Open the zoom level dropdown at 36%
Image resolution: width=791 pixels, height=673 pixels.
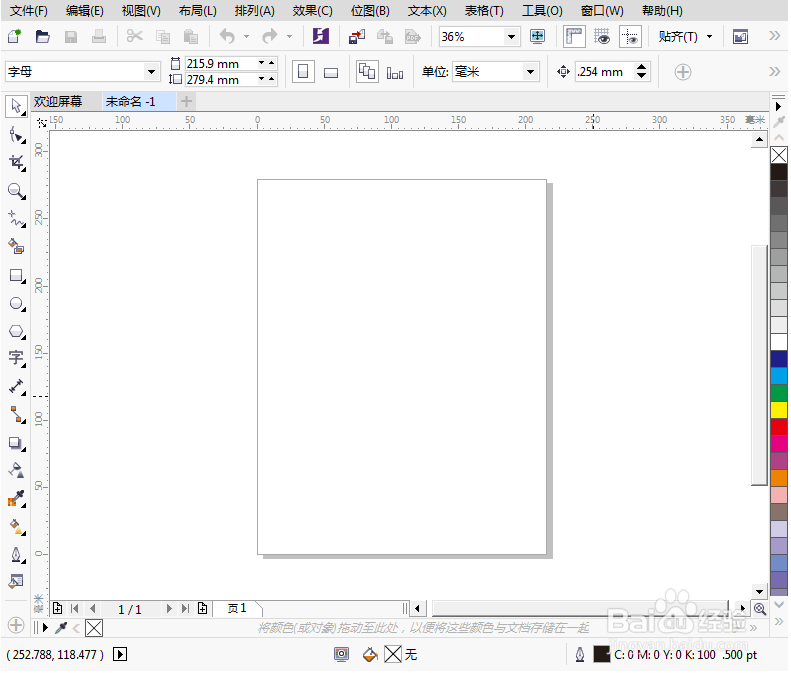[x=511, y=36]
